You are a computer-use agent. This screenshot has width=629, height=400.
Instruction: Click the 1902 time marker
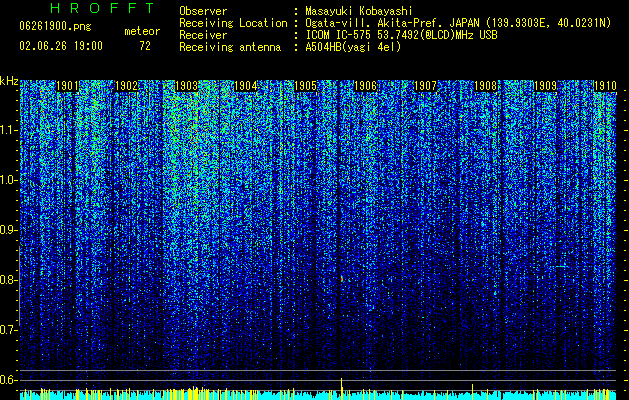click(x=126, y=86)
